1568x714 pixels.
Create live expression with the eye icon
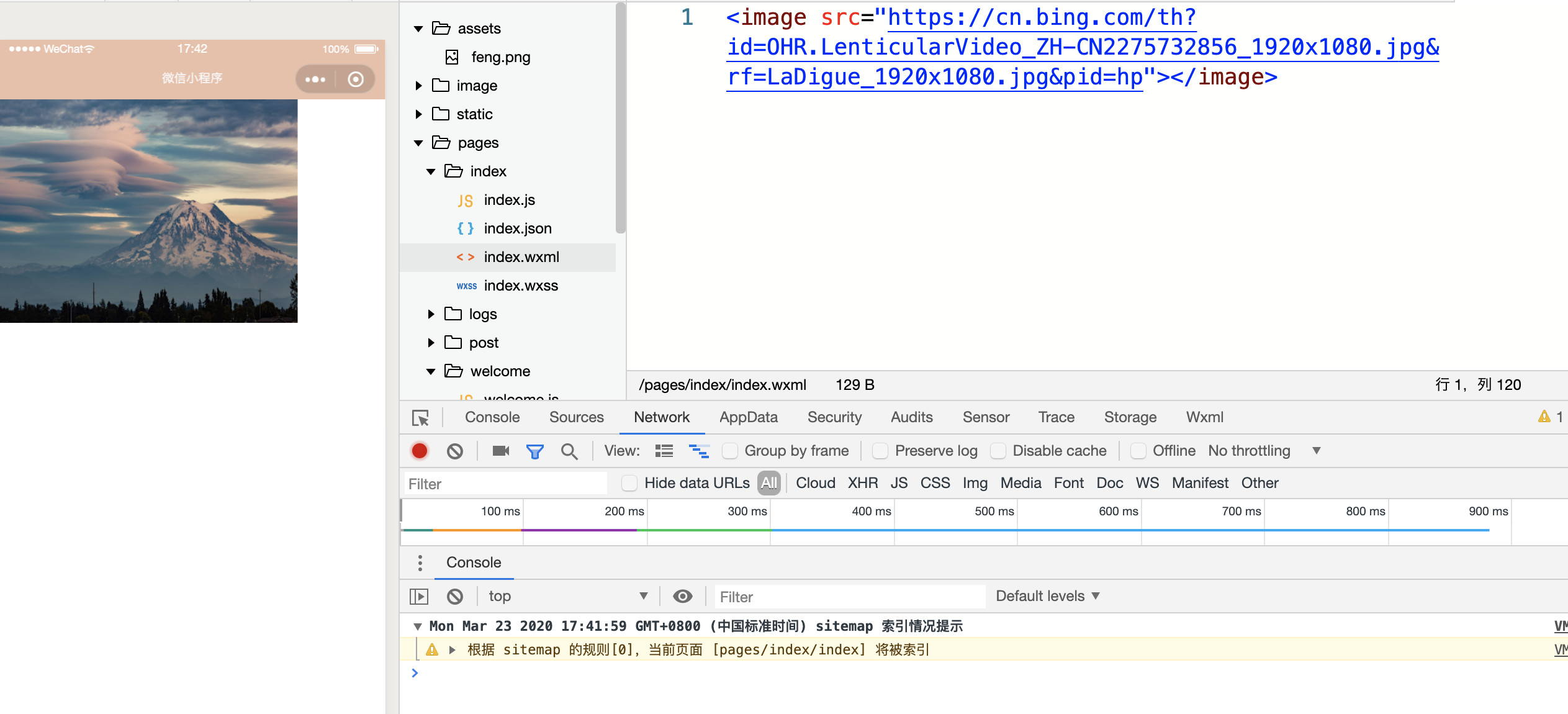(682, 597)
